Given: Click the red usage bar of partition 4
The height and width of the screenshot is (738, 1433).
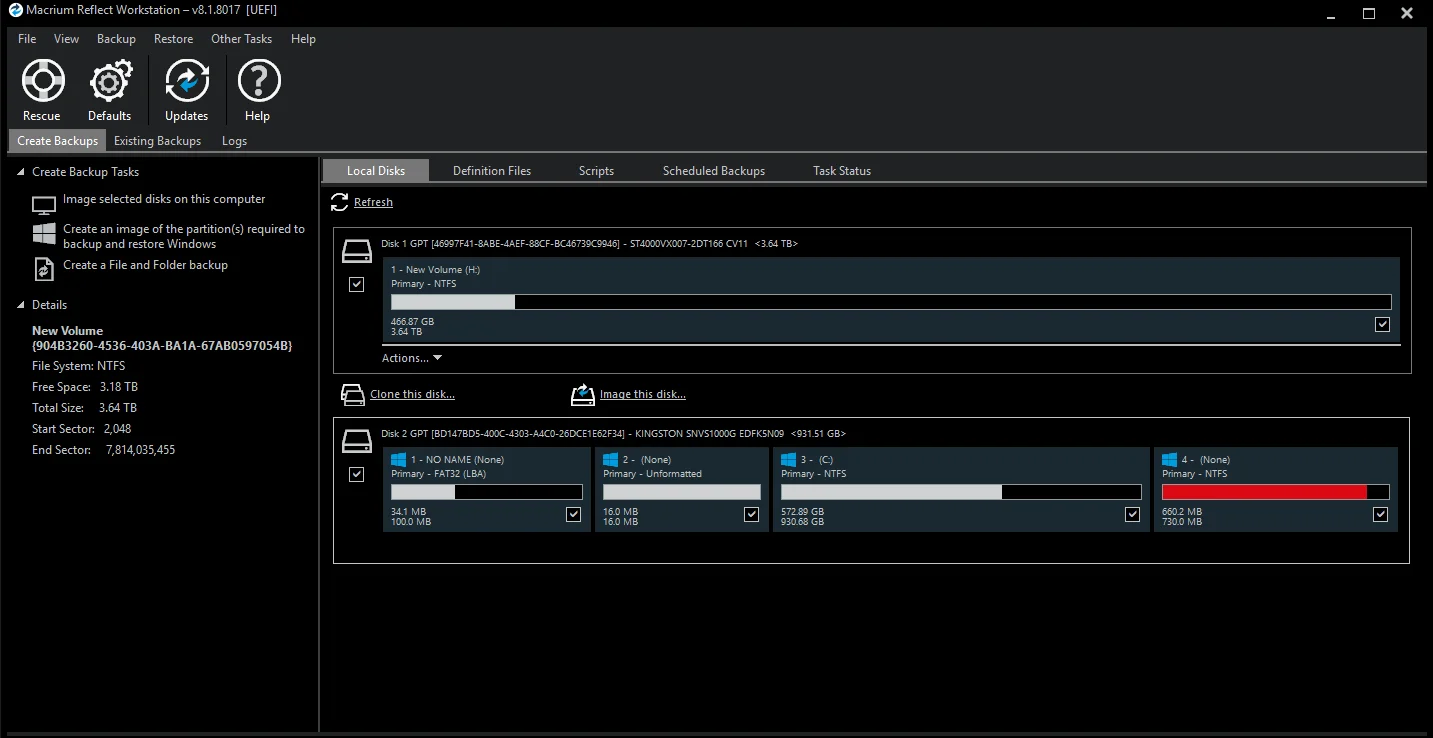Looking at the screenshot, I should [x=1264, y=492].
